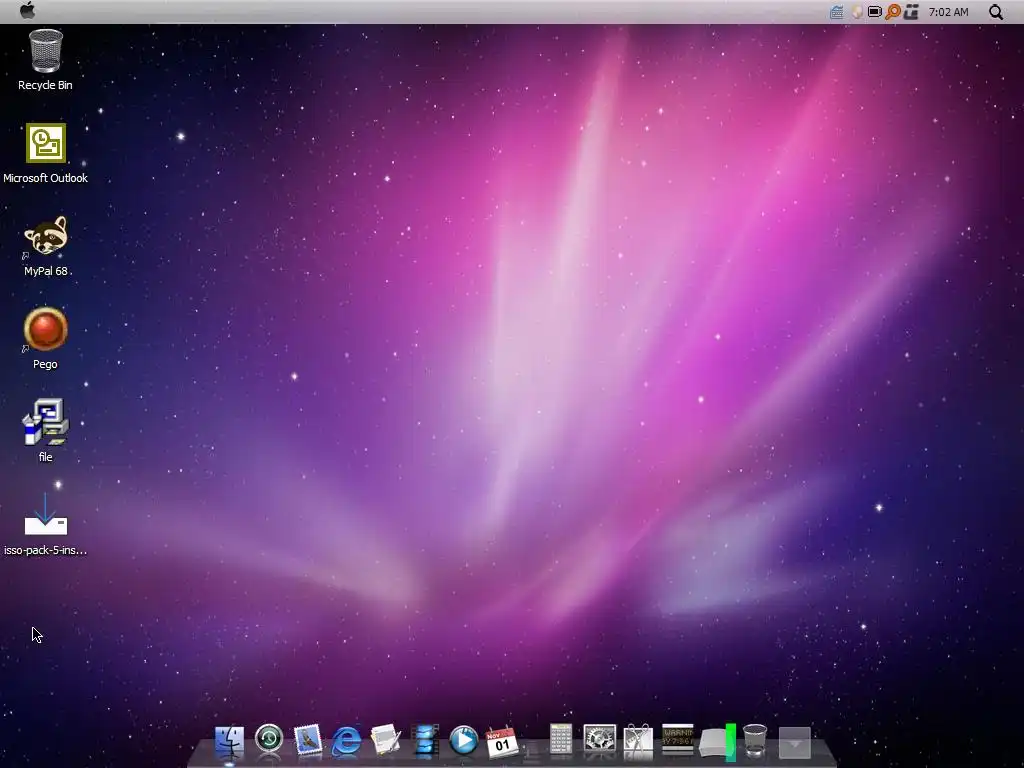Launch Internet Explorer from the dock

(x=346, y=741)
